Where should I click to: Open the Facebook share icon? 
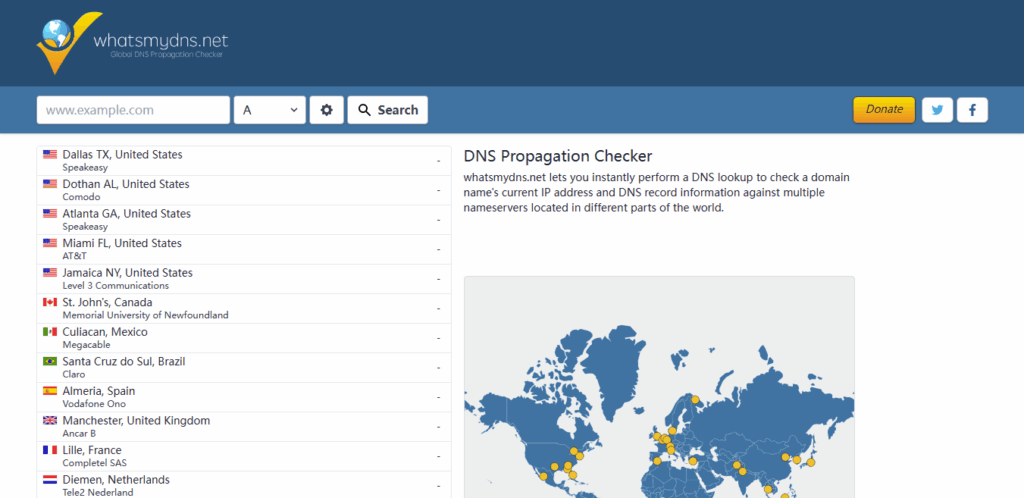(972, 110)
